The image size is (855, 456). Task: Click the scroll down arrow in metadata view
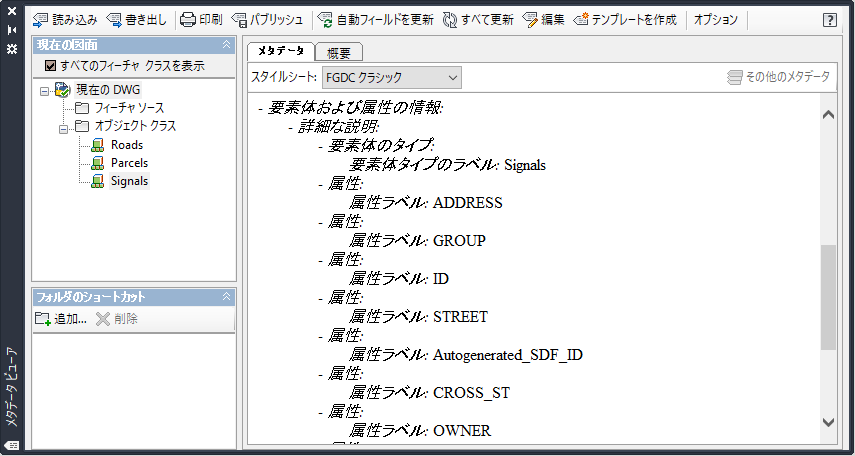828,422
